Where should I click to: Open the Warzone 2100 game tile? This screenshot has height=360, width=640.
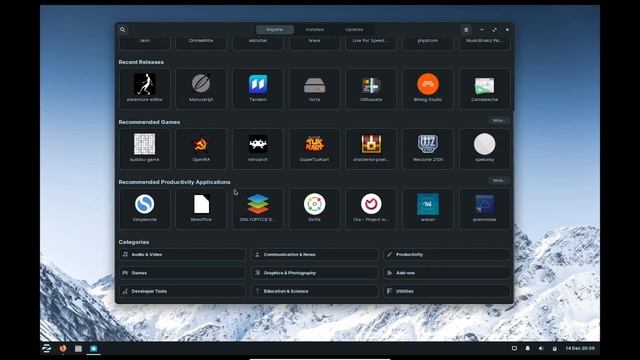pyautogui.click(x=428, y=149)
